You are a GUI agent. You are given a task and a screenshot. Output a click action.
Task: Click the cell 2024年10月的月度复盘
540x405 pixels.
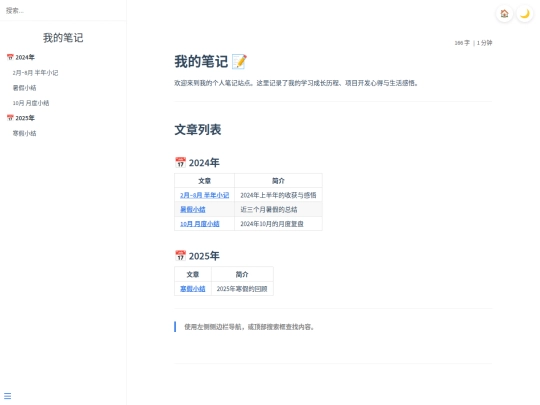278,224
